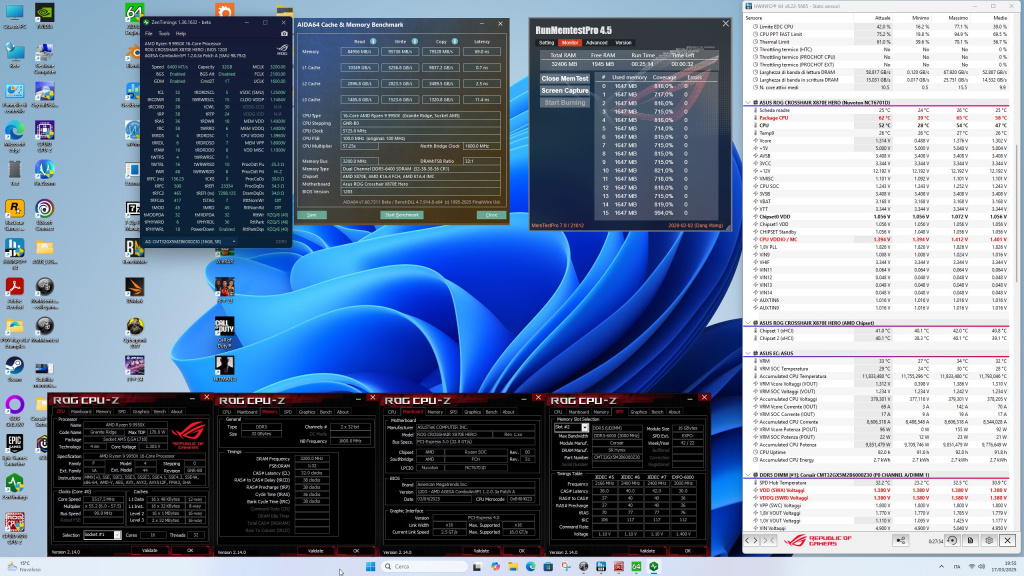Image resolution: width=1024 pixels, height=576 pixels.
Task: Select the Thermal Limit row in HWiNFO
Action: coord(881,42)
